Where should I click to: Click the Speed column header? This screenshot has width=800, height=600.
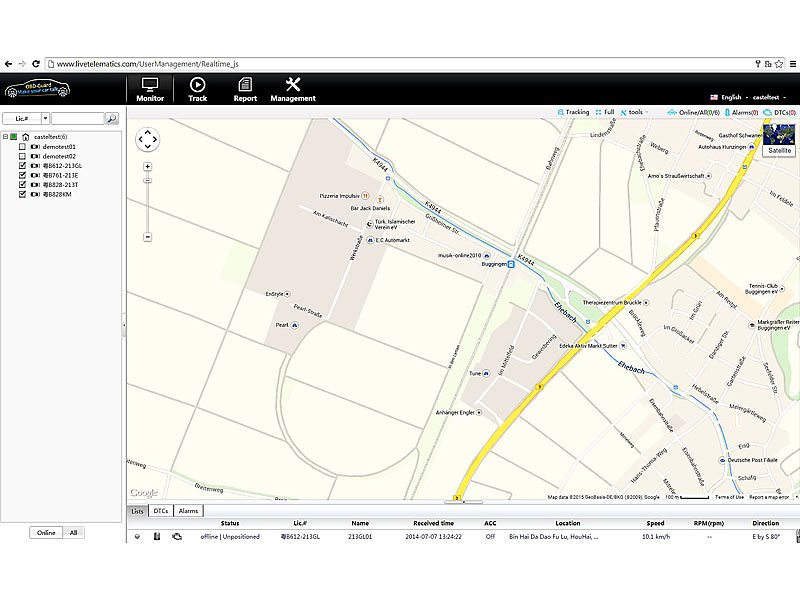pyautogui.click(x=655, y=523)
